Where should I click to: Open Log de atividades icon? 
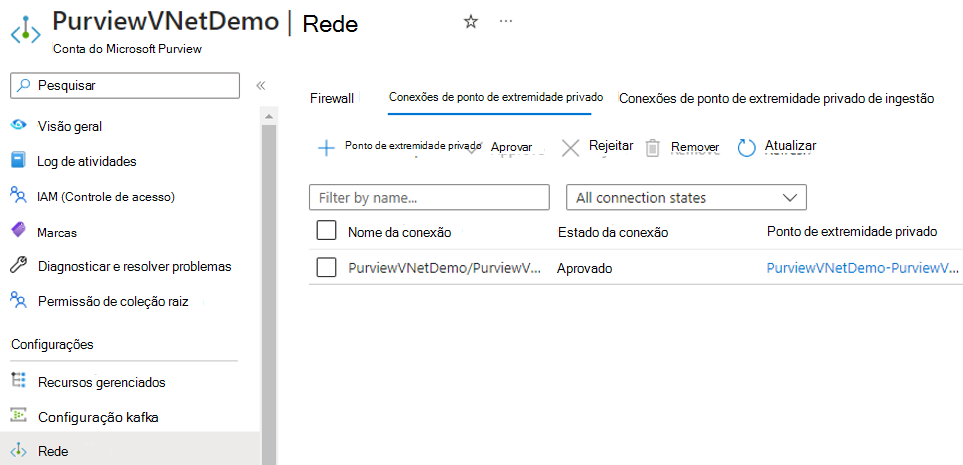click(x=18, y=161)
